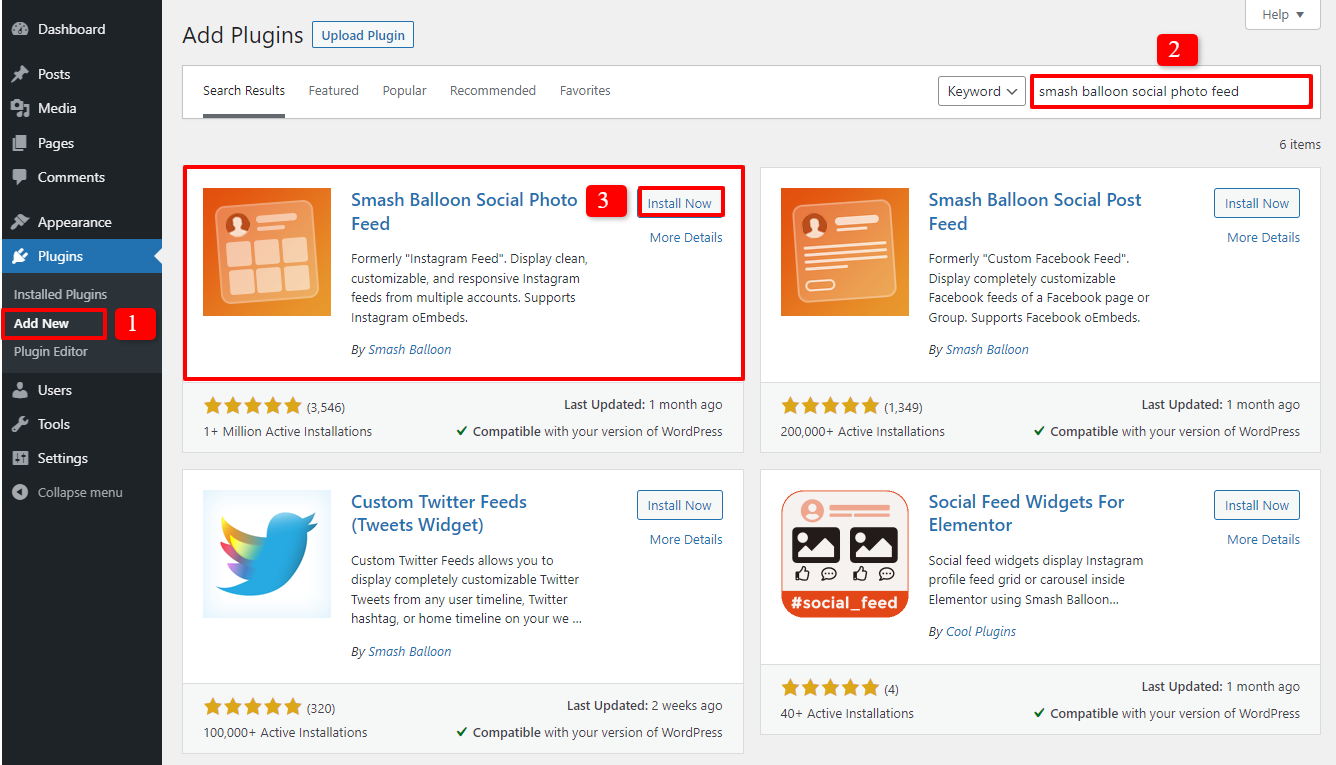The image size is (1336, 765).
Task: Open More Details for Custom Twitter Feeds
Action: tap(686, 539)
